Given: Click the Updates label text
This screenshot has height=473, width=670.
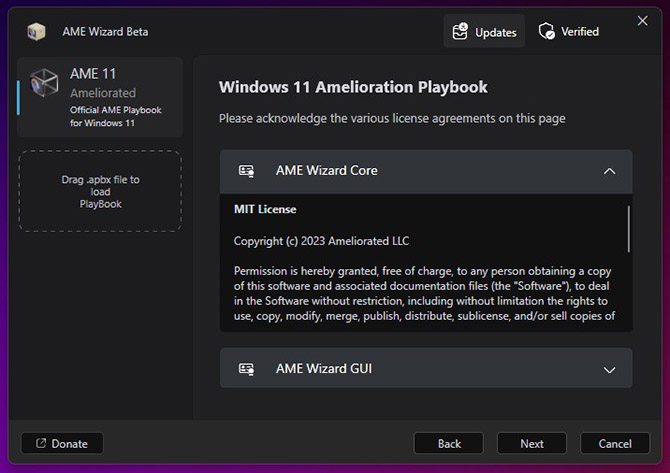Looking at the screenshot, I should [496, 32].
